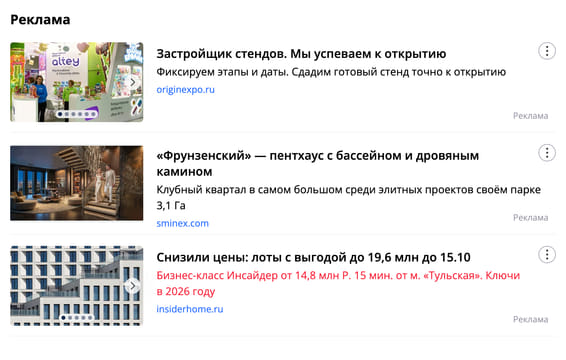The height and width of the screenshot is (360, 566).
Task: Click the 'Реклама' section heading
Action: pyautogui.click(x=40, y=19)
